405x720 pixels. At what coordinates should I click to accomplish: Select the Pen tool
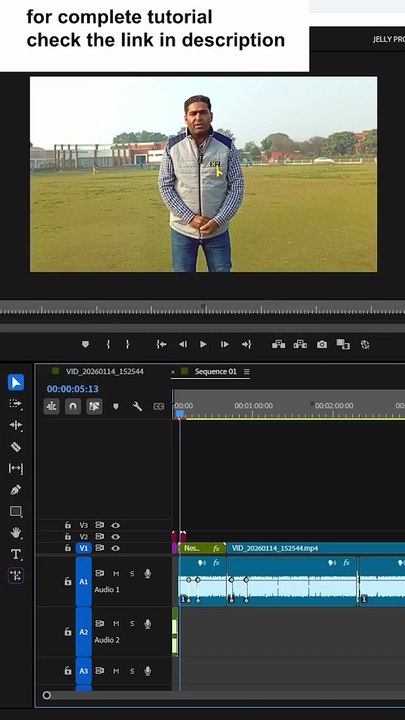[x=16, y=490]
